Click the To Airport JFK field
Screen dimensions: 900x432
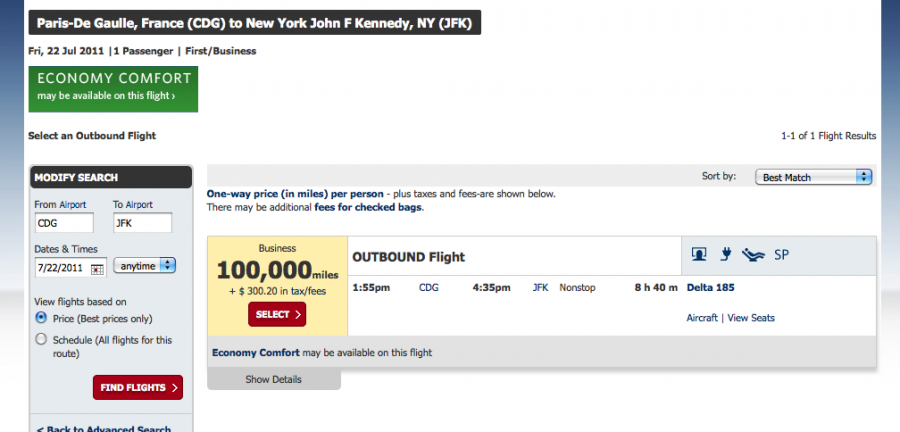[x=142, y=223]
